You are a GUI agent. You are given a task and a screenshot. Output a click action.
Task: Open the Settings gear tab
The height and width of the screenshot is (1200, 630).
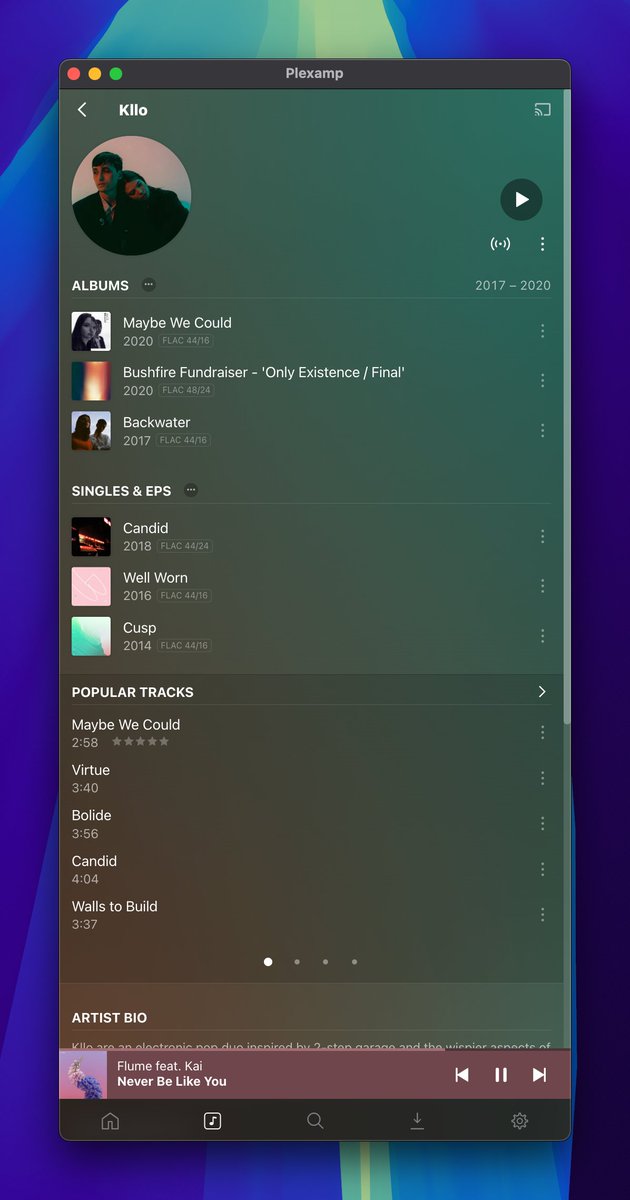pyautogui.click(x=519, y=1121)
